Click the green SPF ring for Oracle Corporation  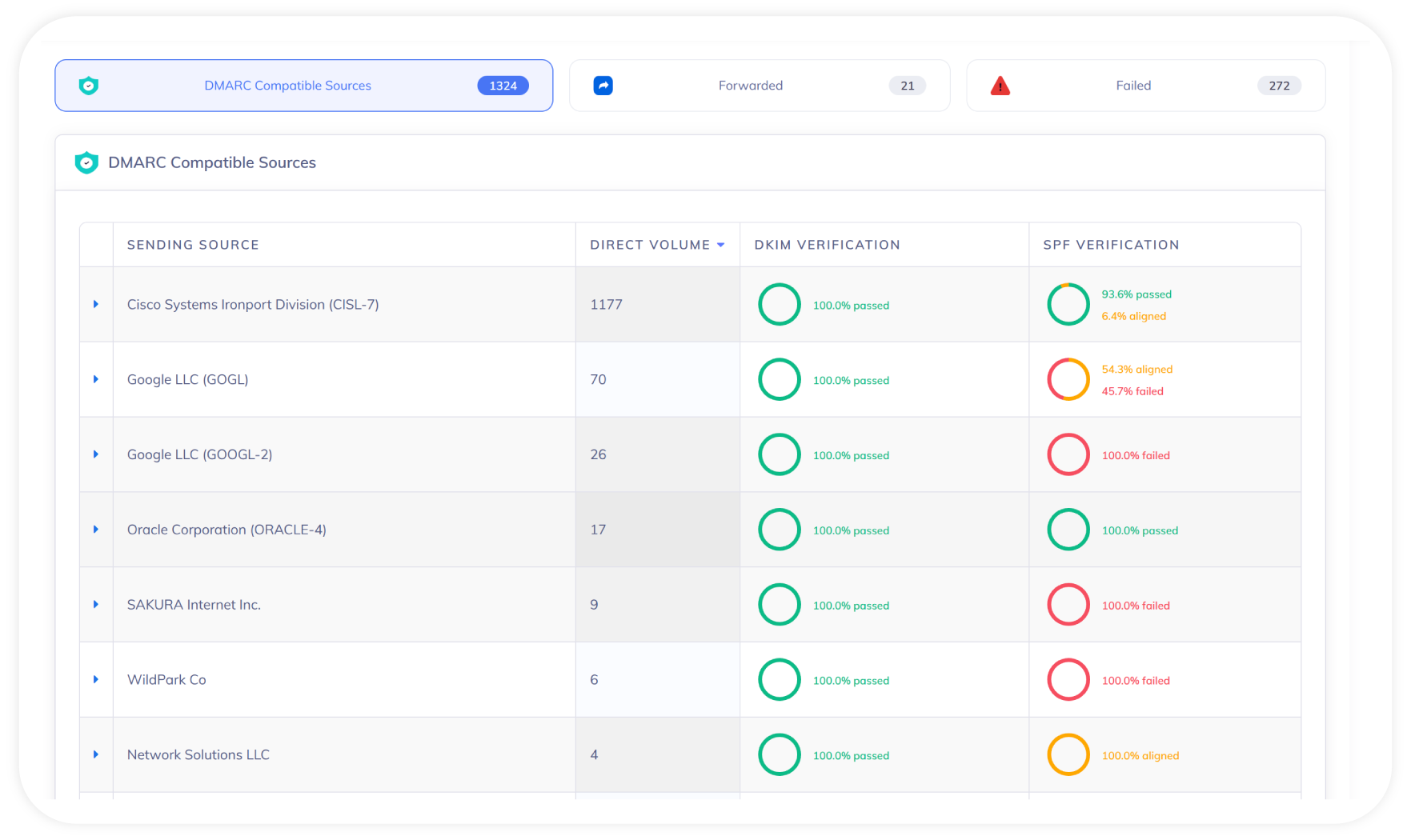[x=1068, y=530]
